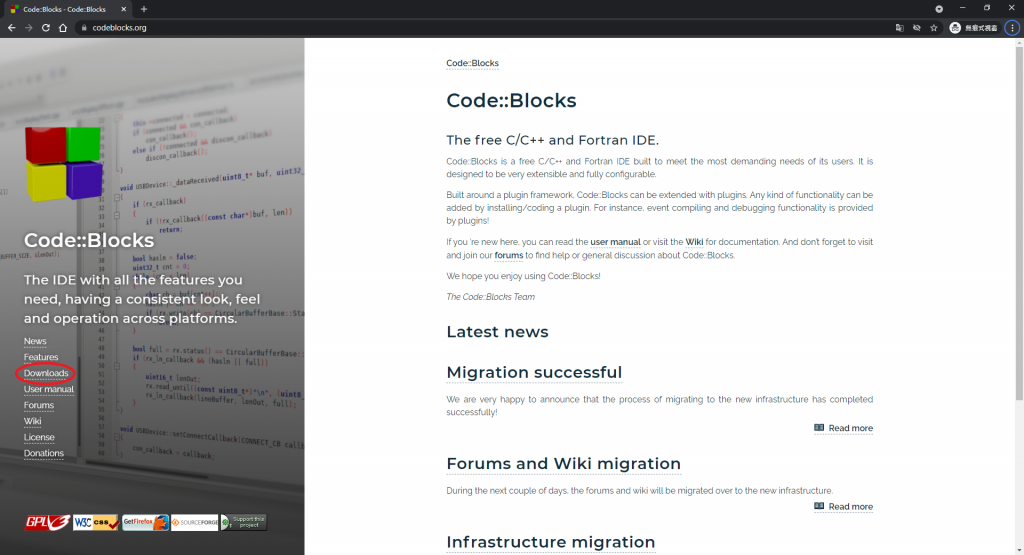Click the GPLv3 license badge
Screen dimensions: 1024x555
pos(47,522)
